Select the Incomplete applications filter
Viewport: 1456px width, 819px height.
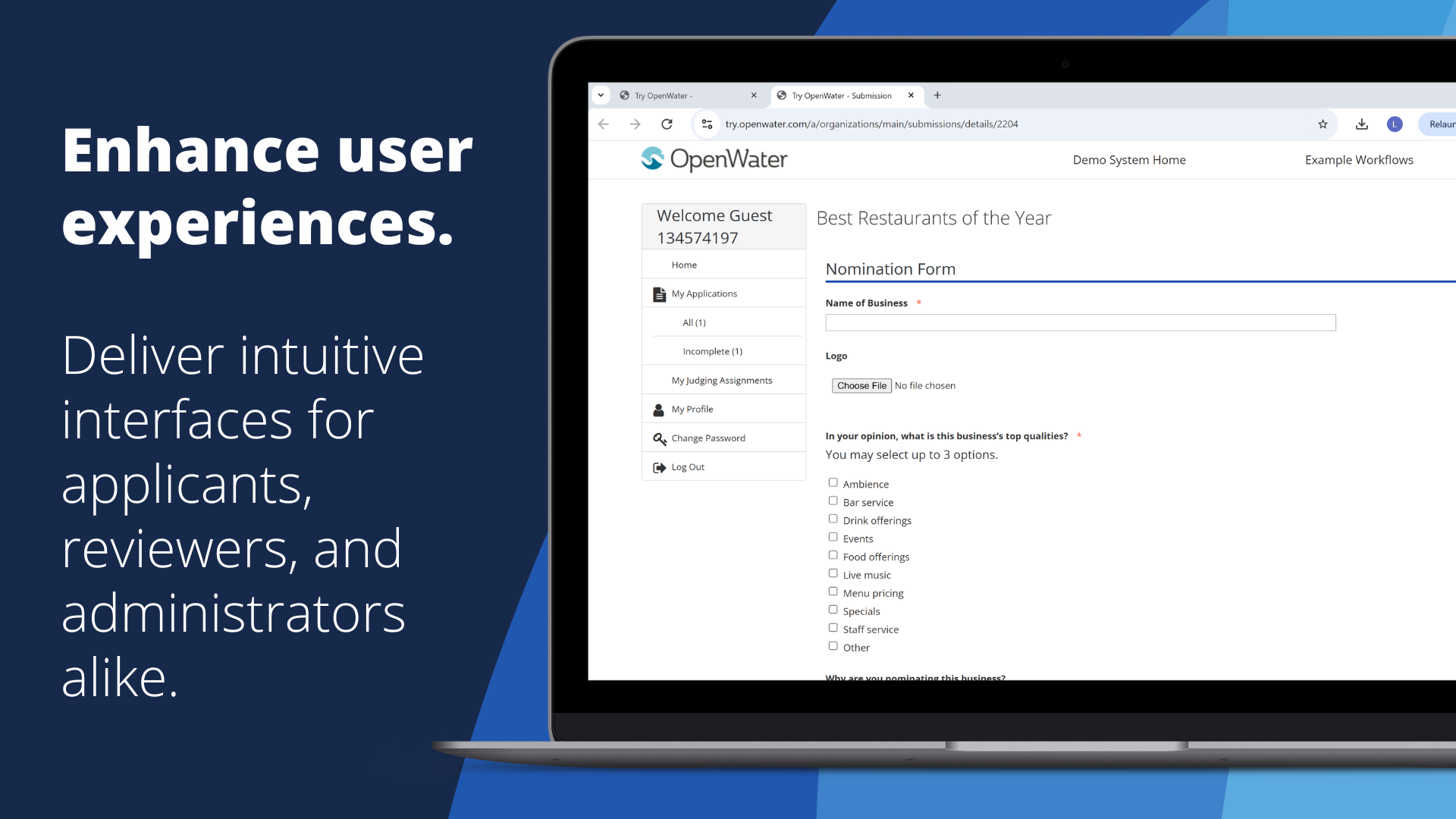[712, 351]
